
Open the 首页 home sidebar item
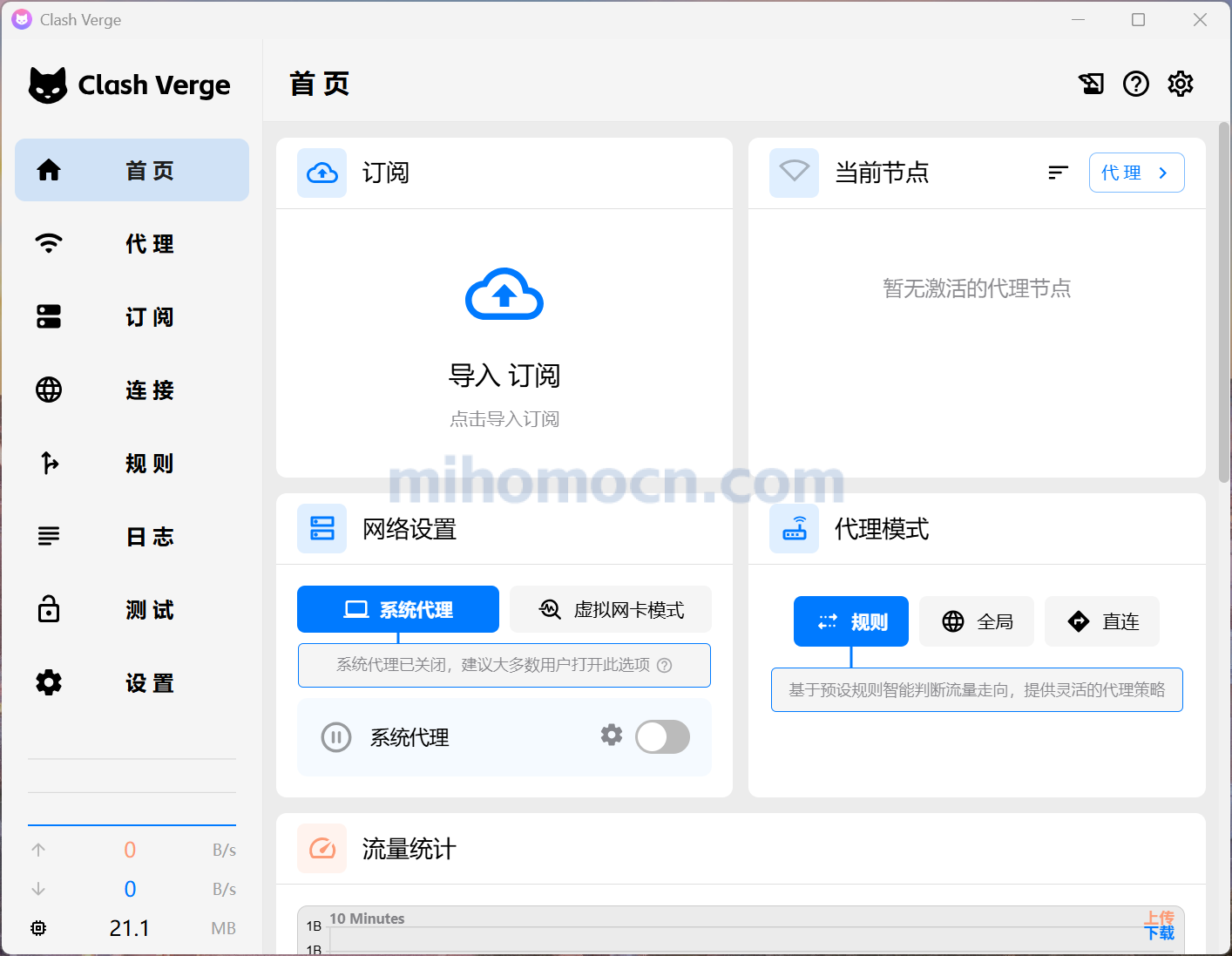[x=132, y=170]
